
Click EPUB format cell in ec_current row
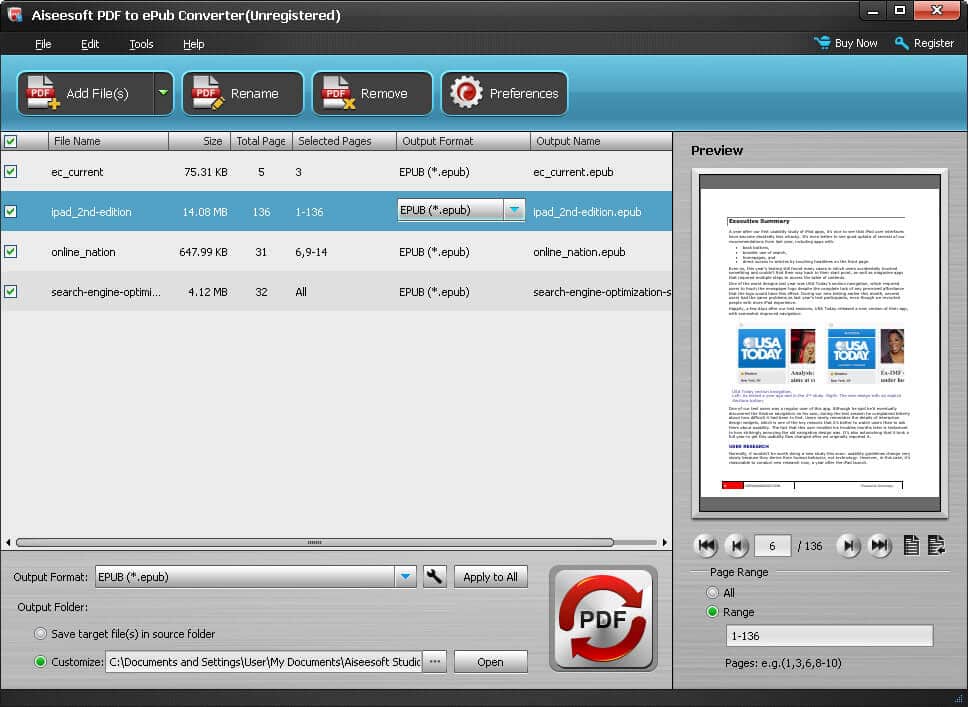[434, 172]
